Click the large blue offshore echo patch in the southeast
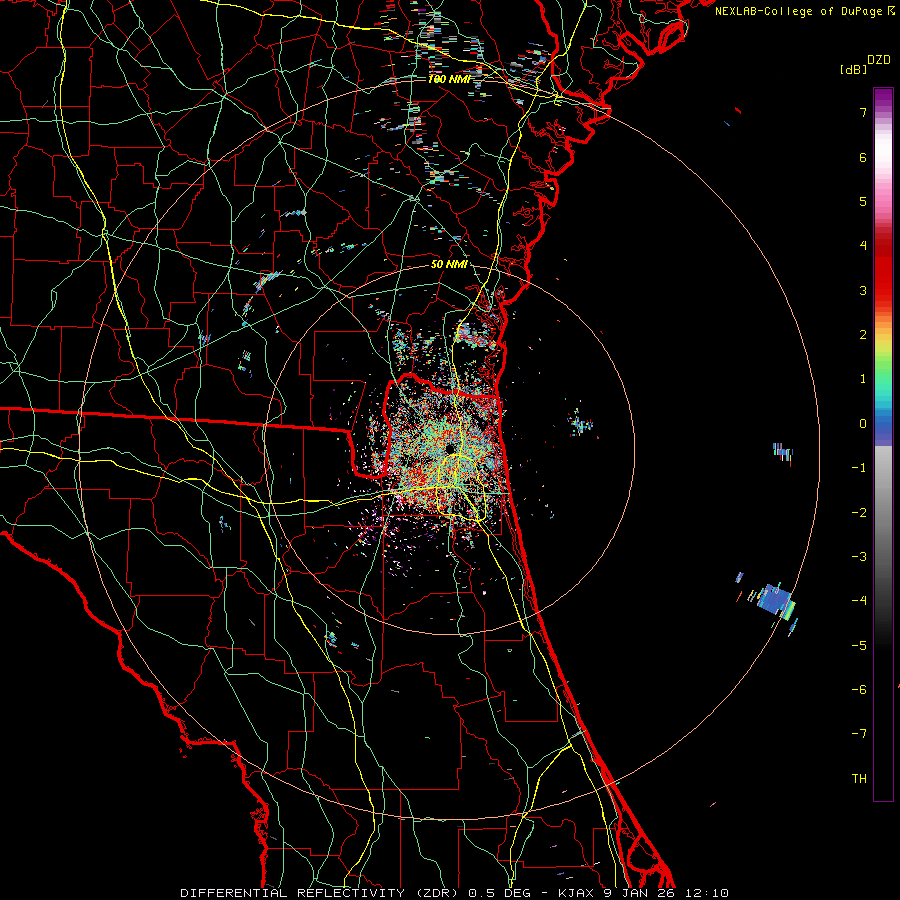Viewport: 900px width, 900px height. click(774, 599)
